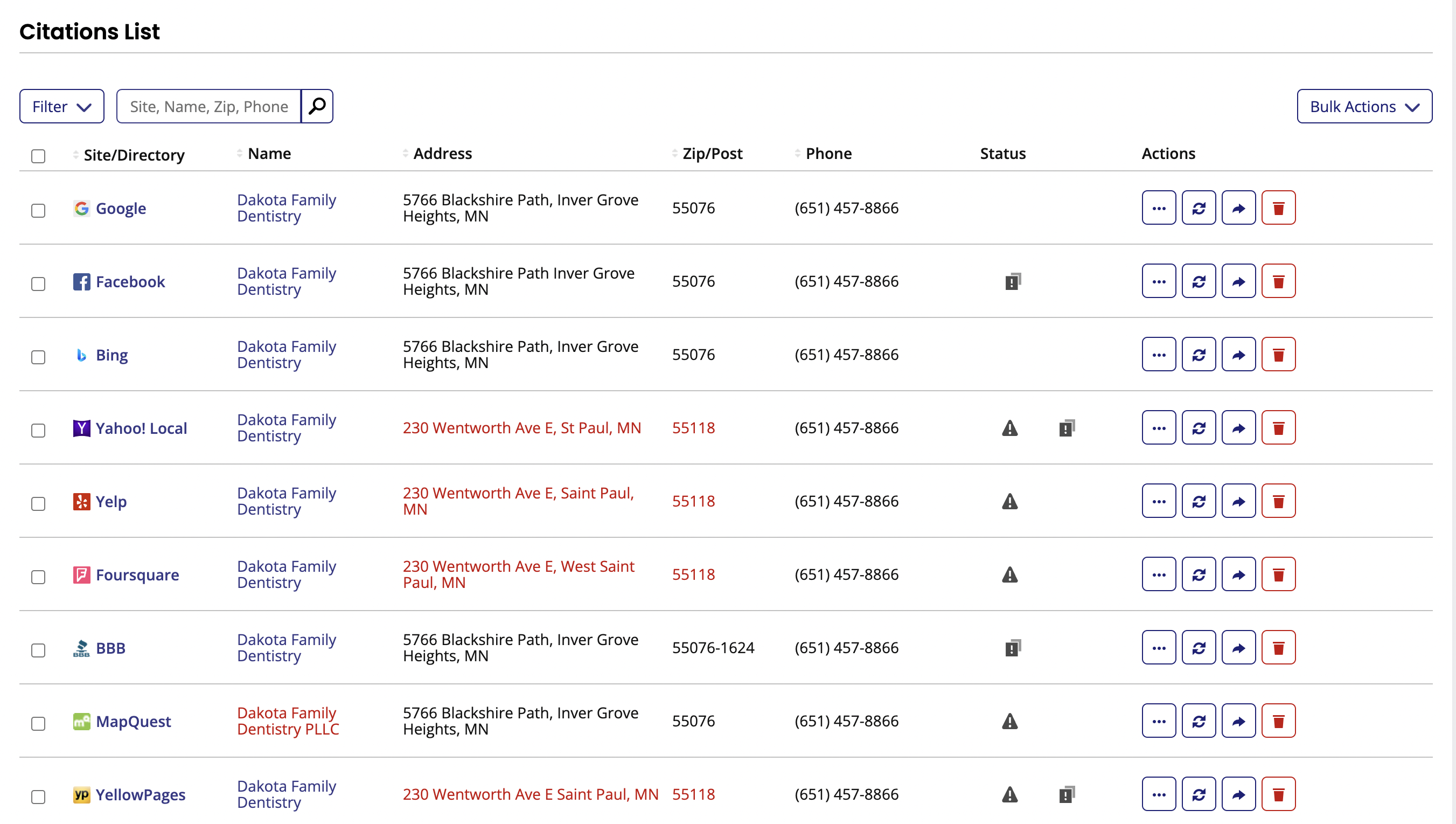Refresh the Facebook citation
The height and width of the screenshot is (824, 1456).
point(1199,281)
